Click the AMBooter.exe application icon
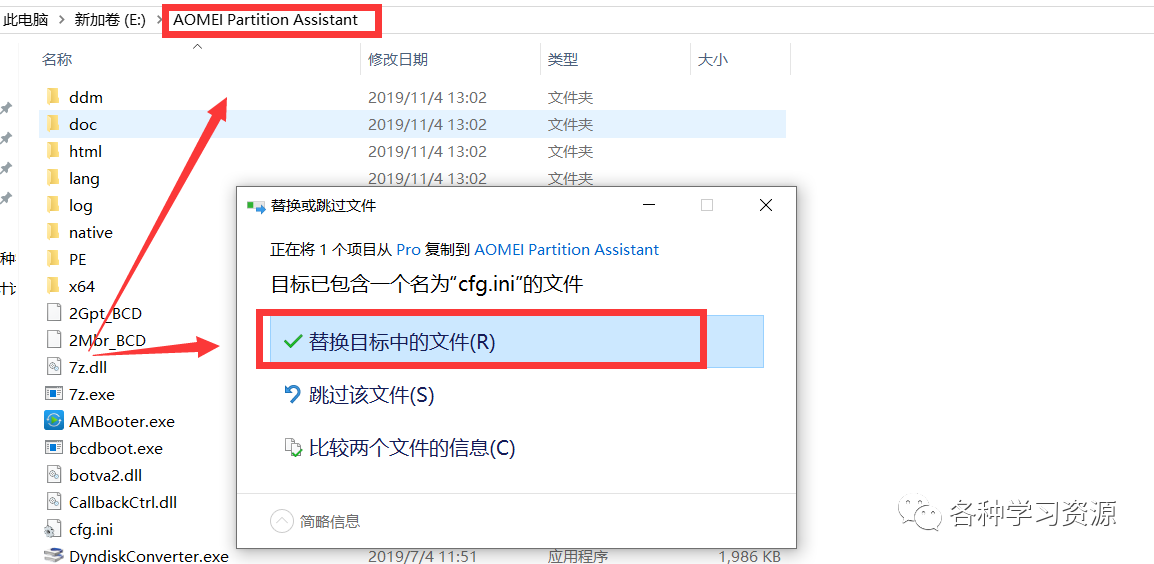Screen dimensions: 1154x564 pos(54,421)
